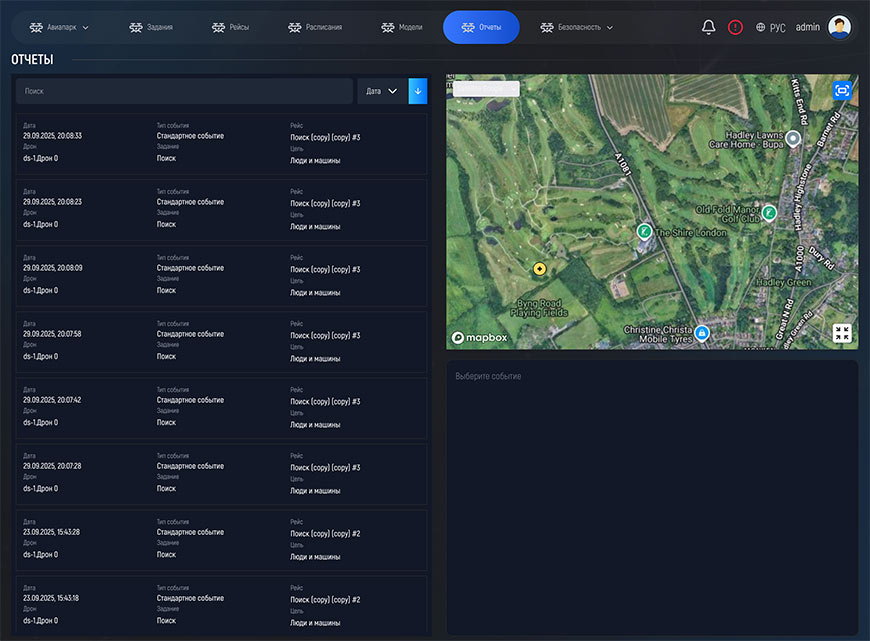The image size is (870, 641).
Task: Click the red alert warning icon
Action: tap(735, 27)
